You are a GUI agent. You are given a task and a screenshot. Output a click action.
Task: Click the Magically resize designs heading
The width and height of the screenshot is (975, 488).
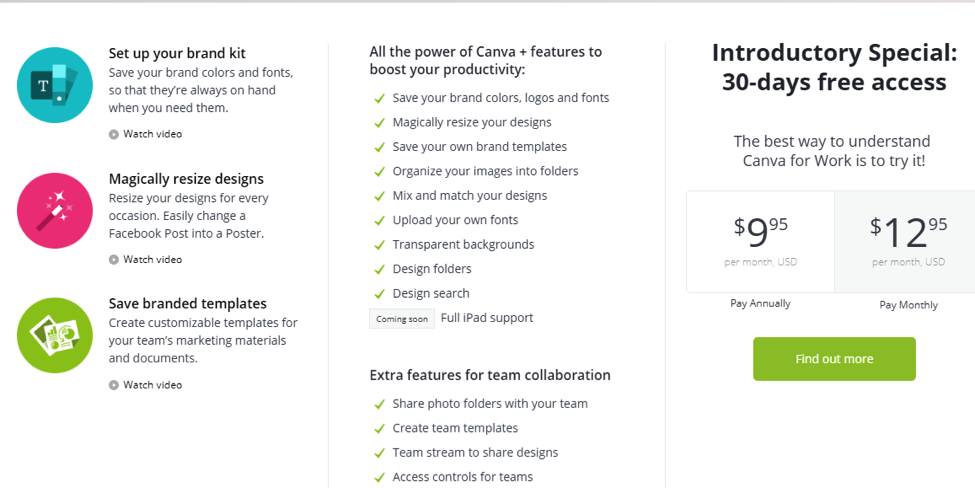(186, 179)
